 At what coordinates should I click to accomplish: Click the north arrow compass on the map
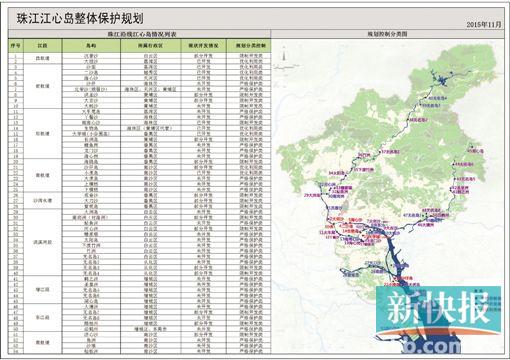[284, 55]
